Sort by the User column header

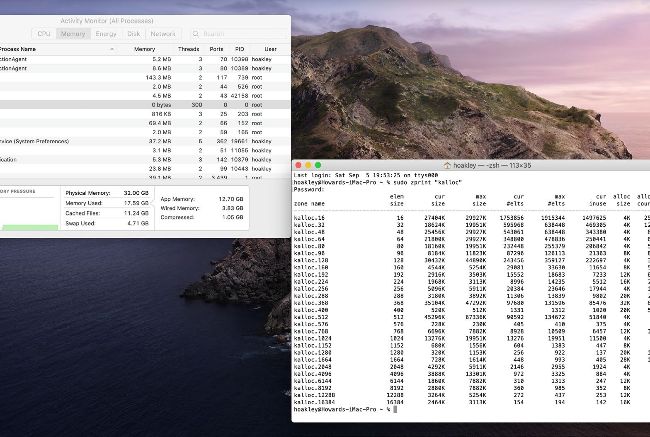click(x=268, y=47)
